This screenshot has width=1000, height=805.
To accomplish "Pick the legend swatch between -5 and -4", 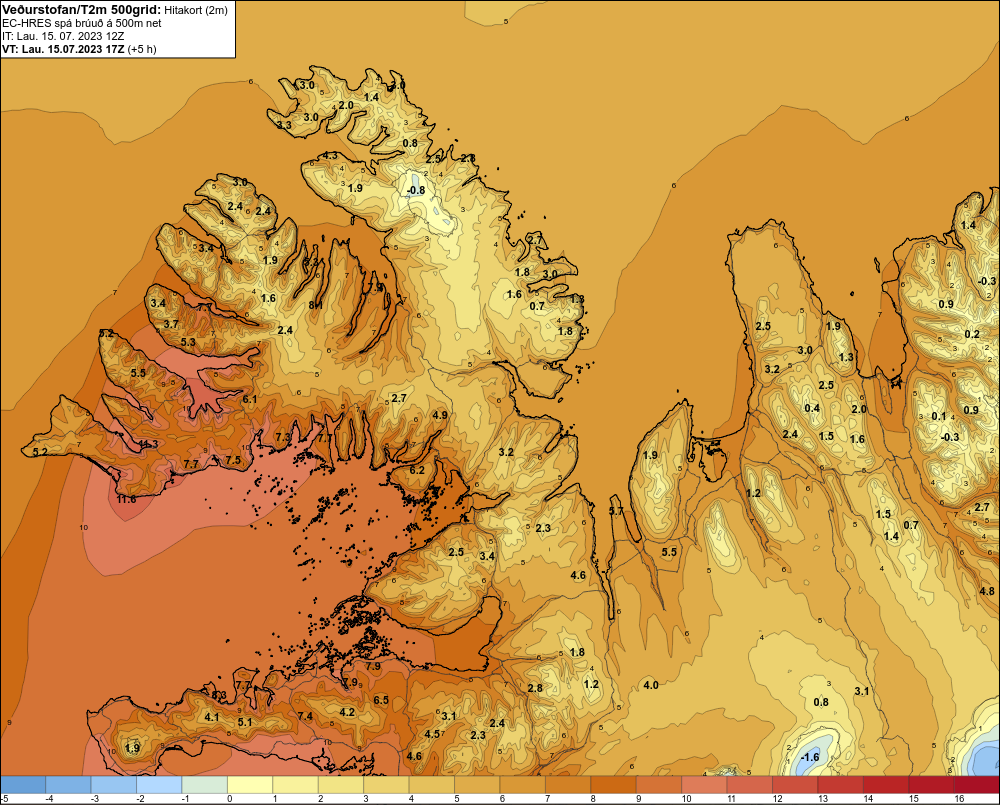I will tap(23, 785).
